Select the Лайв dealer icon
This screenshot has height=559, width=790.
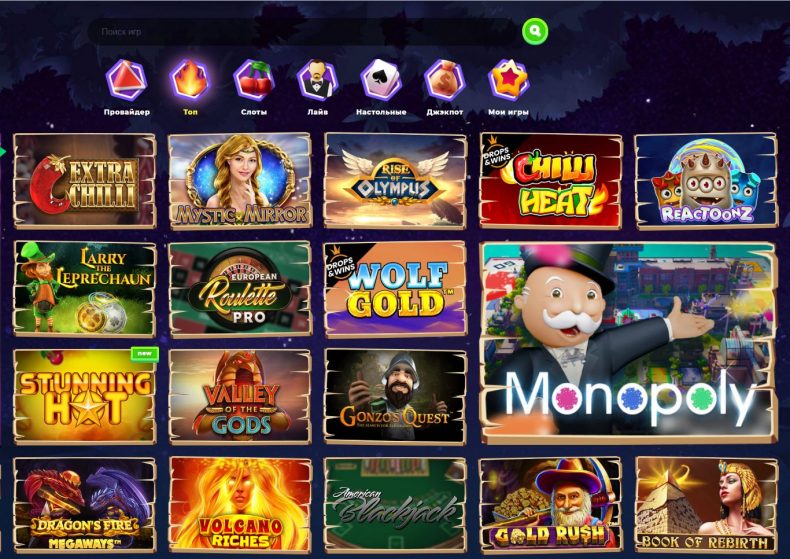(317, 80)
